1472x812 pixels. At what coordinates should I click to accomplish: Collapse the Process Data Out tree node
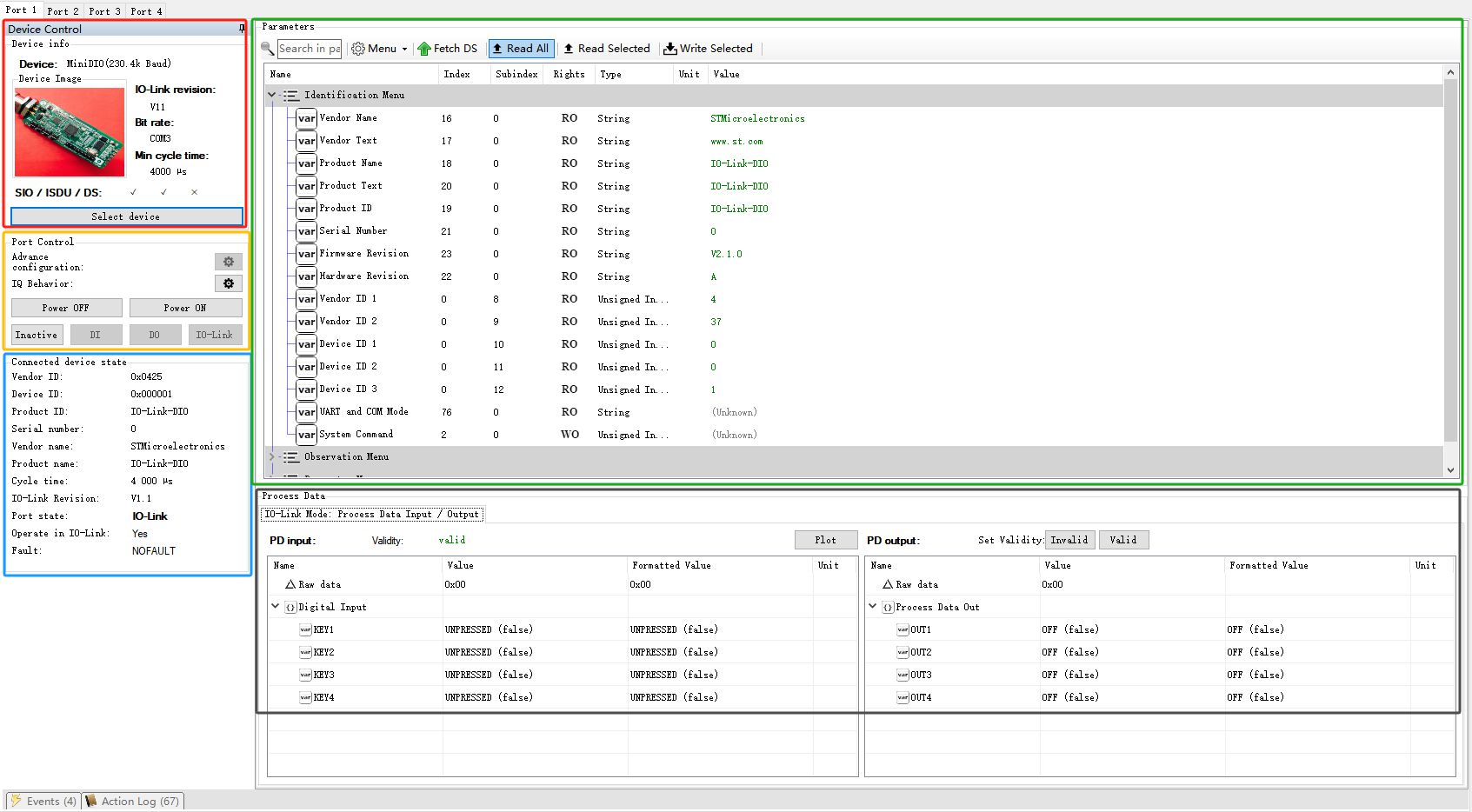click(x=873, y=607)
